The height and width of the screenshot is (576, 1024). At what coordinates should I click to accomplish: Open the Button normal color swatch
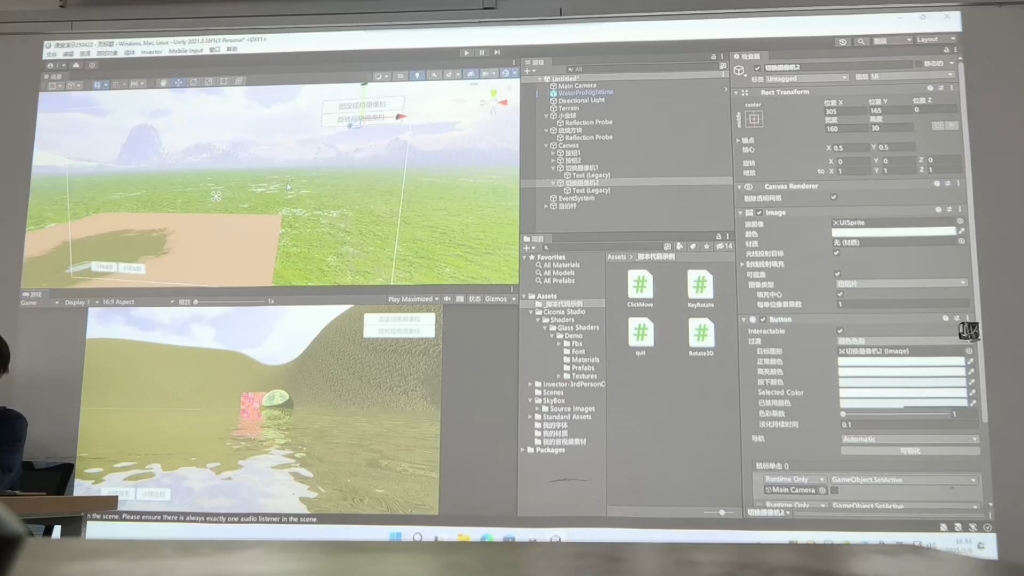(x=901, y=361)
